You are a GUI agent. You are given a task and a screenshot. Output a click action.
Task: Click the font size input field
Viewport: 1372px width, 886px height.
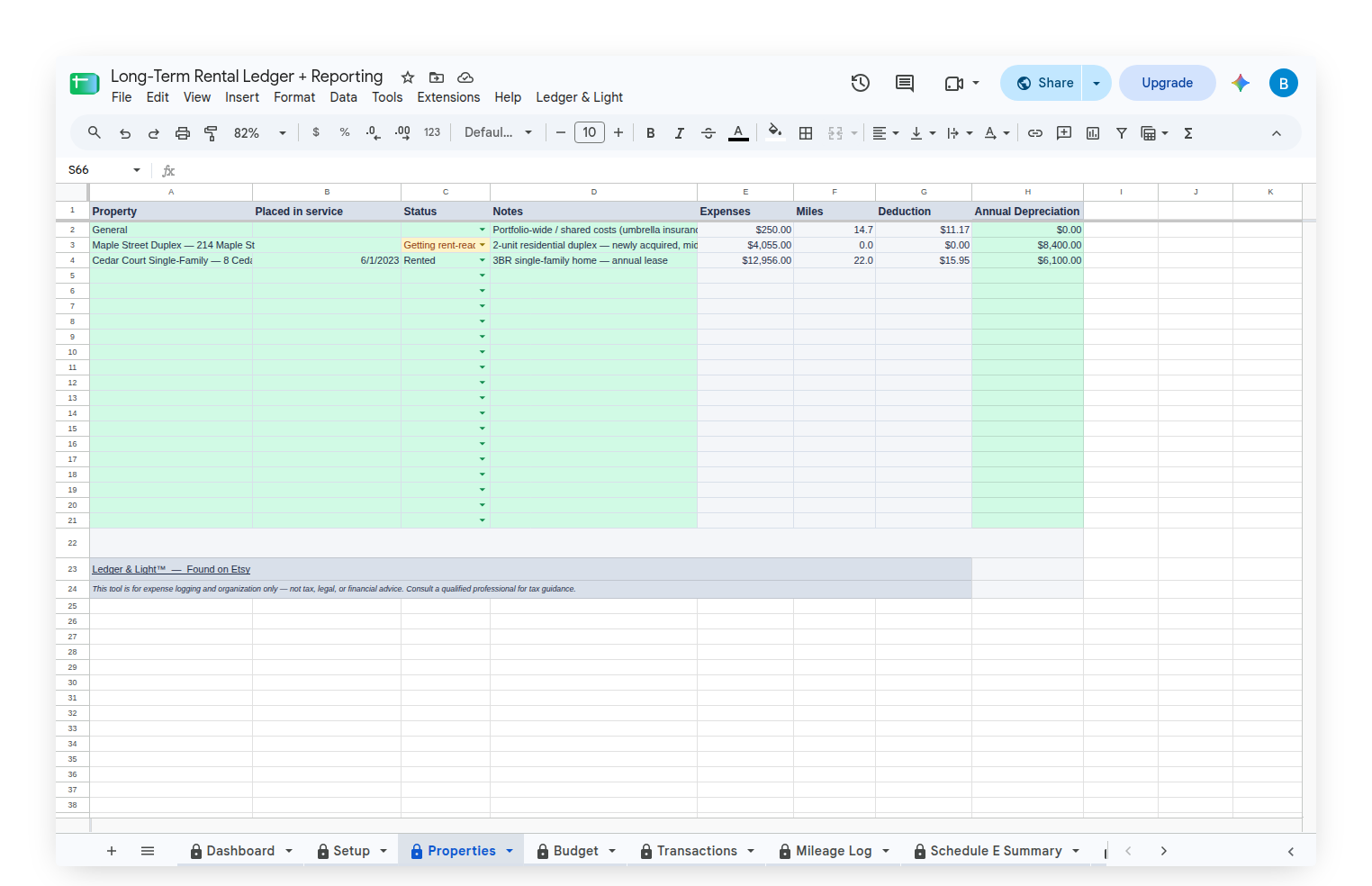pos(590,132)
